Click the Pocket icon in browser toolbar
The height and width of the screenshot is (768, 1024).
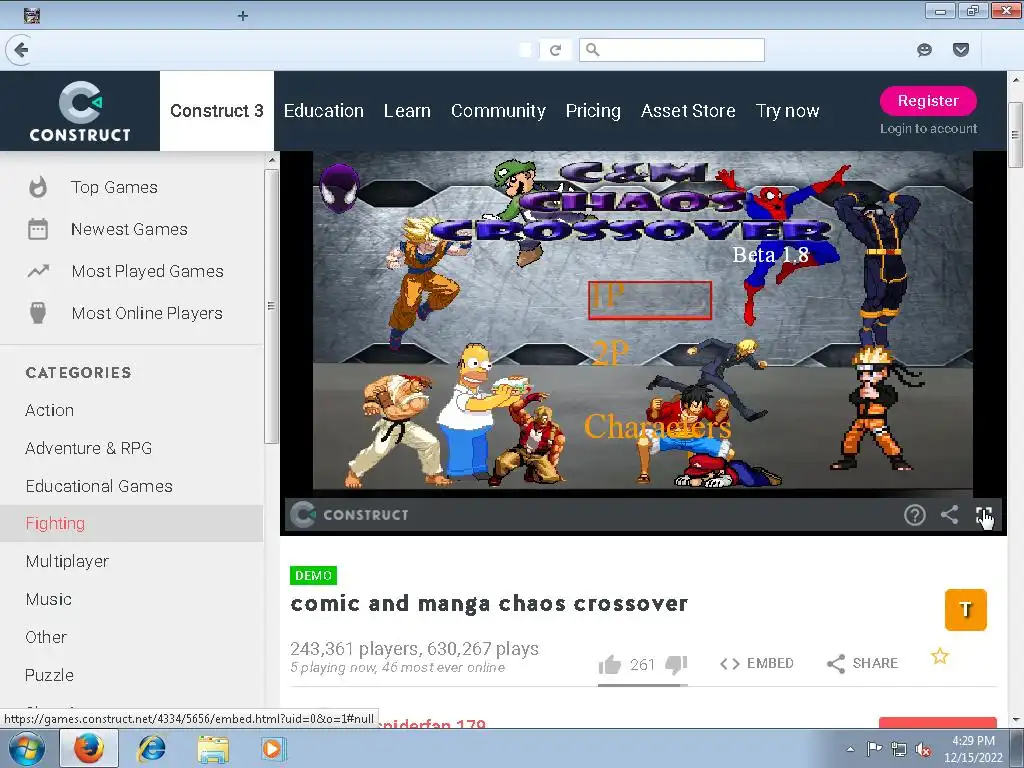pyautogui.click(x=961, y=50)
